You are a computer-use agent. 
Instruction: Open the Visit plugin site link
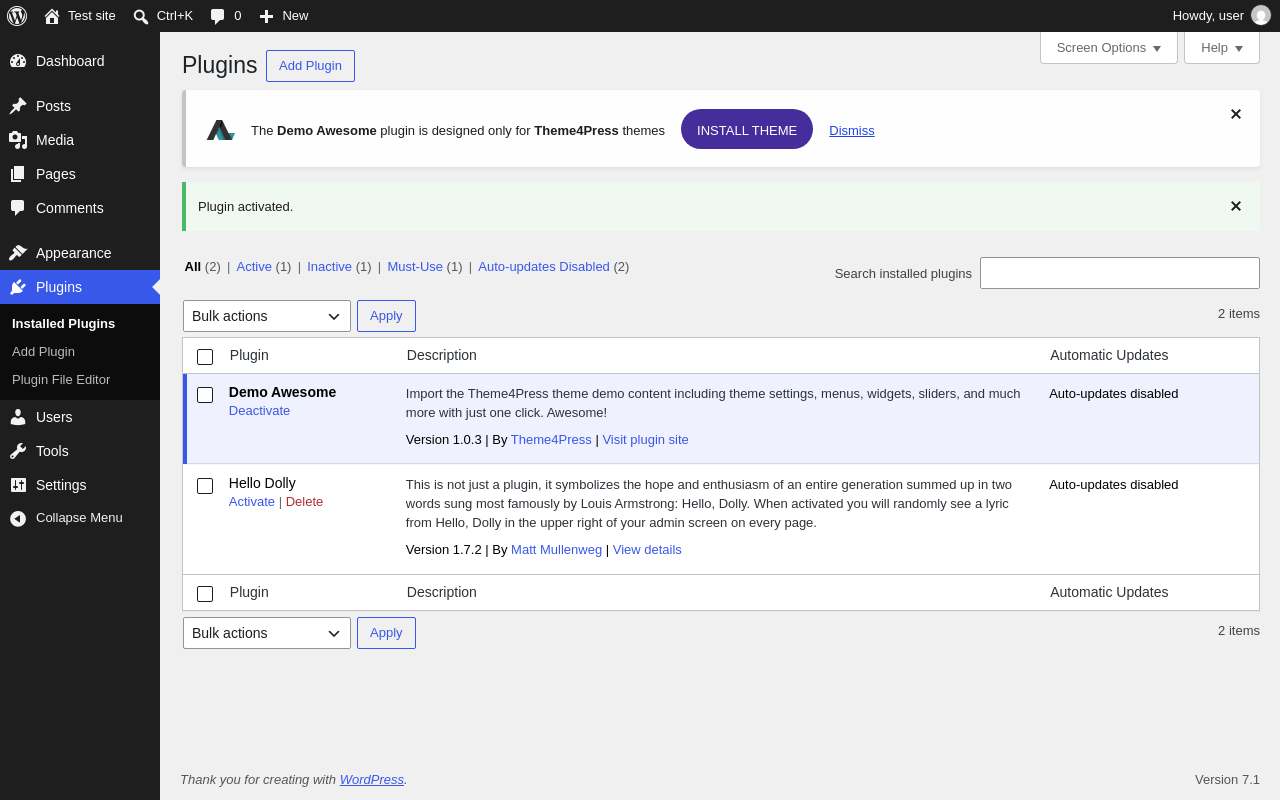[x=645, y=440]
